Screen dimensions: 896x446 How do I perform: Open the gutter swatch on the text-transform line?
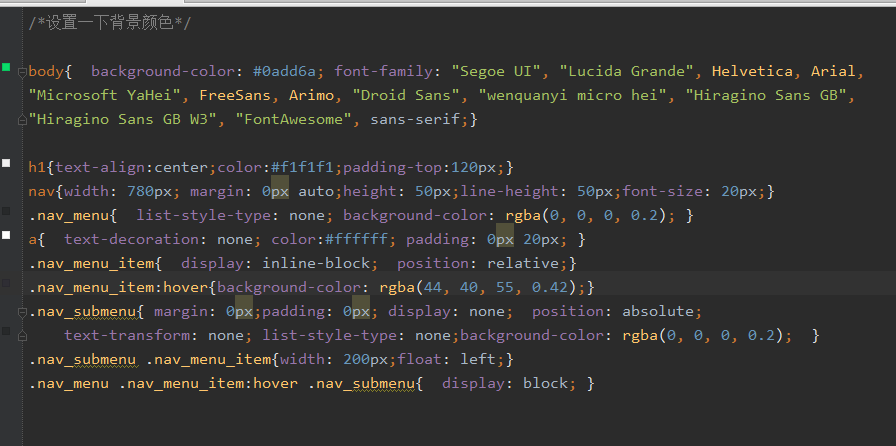(x=6, y=331)
